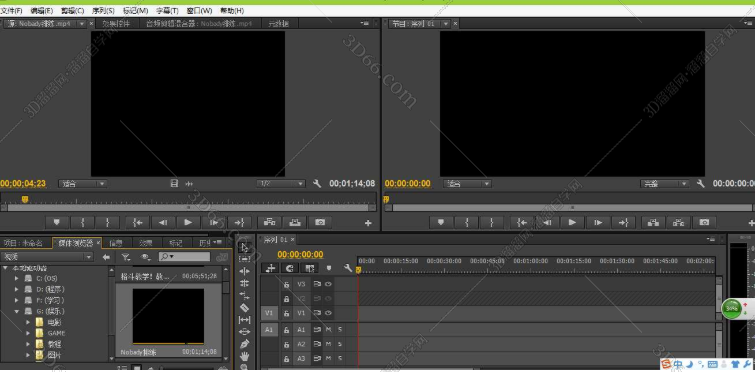The width and height of the screenshot is (755, 372).
Task: Toggle Linked Selection button in timeline
Action: 309,268
